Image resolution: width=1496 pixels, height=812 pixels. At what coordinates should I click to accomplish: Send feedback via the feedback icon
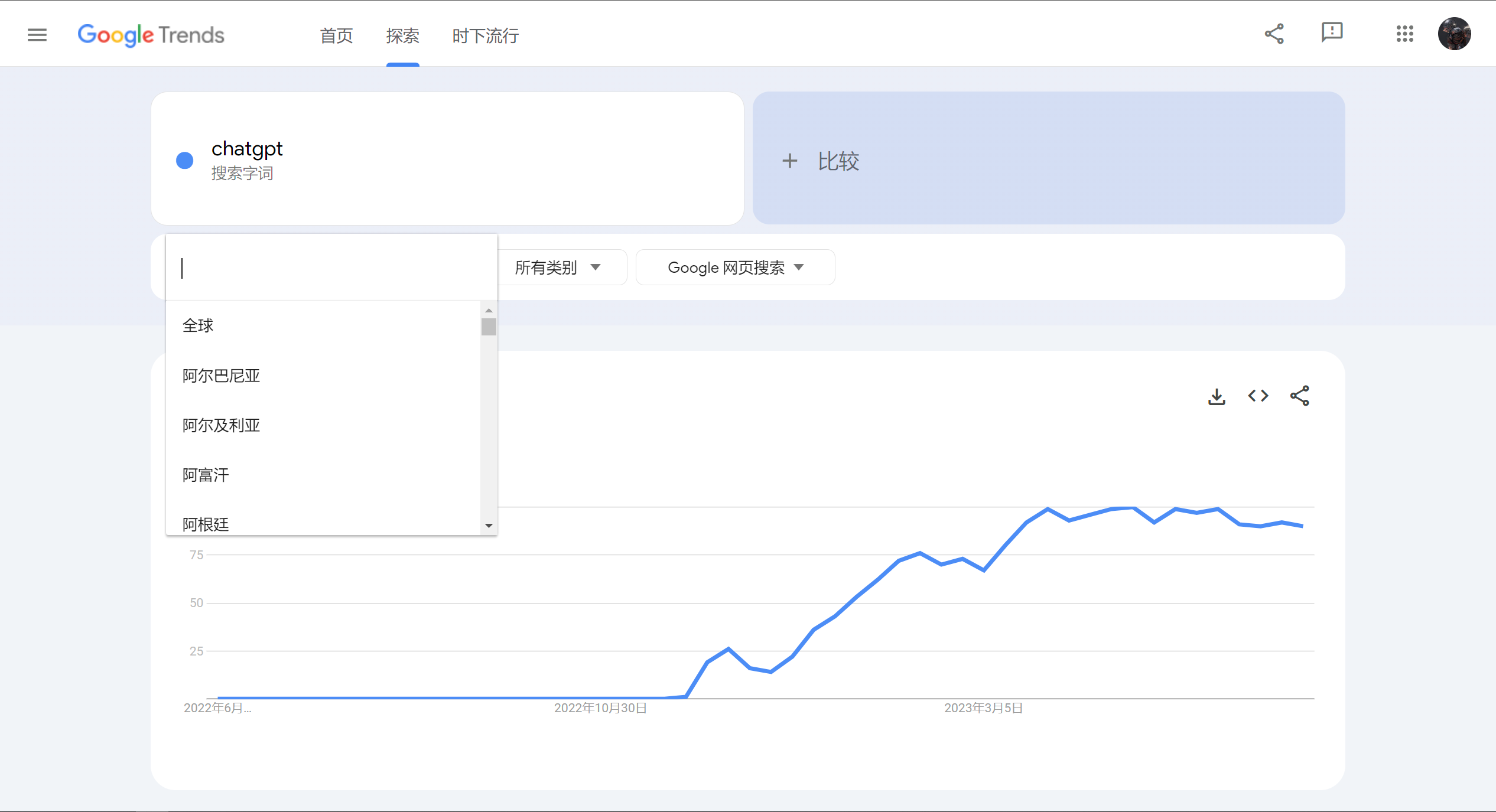[1332, 34]
